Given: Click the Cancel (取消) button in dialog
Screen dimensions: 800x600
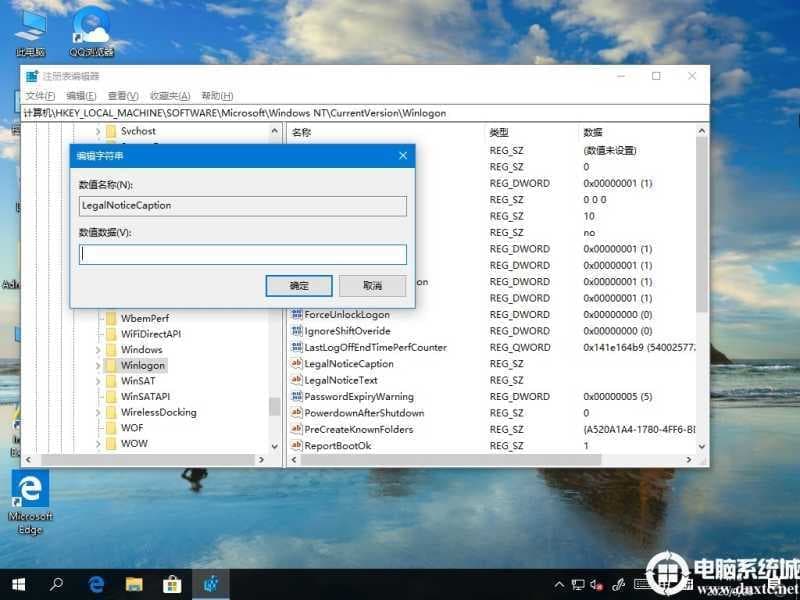Looking at the screenshot, I should click(x=372, y=286).
